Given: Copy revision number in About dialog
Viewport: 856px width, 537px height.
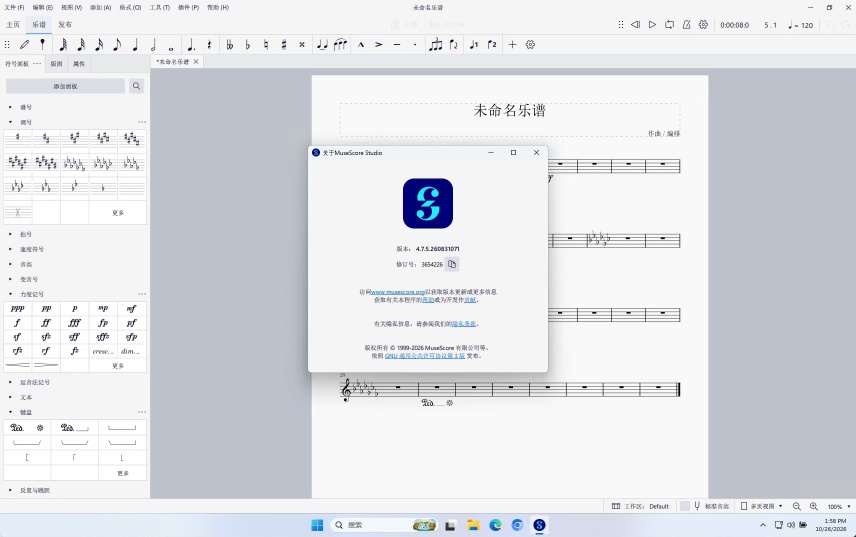Looking at the screenshot, I should coord(452,264).
